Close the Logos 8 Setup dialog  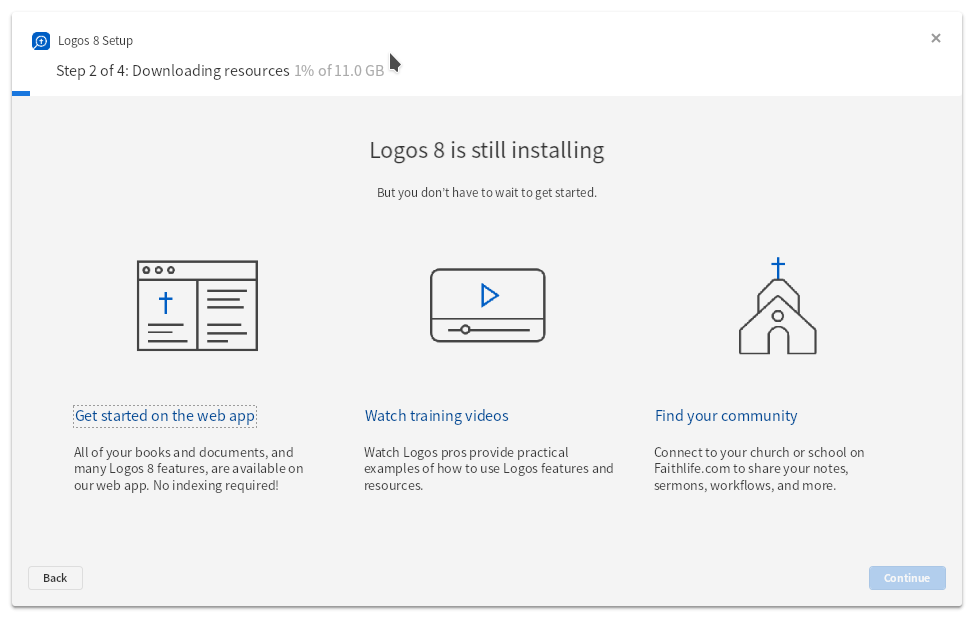pyautogui.click(x=935, y=39)
